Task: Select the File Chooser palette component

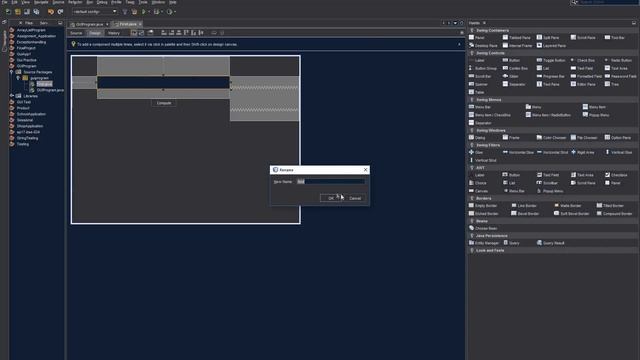Action: tap(584, 138)
